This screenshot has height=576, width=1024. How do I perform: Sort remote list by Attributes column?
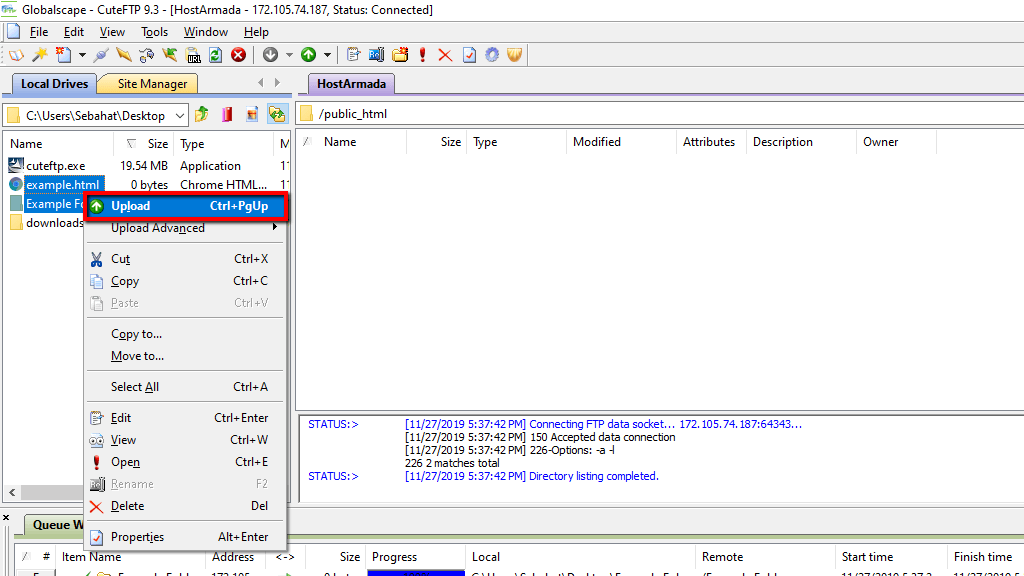coord(709,142)
